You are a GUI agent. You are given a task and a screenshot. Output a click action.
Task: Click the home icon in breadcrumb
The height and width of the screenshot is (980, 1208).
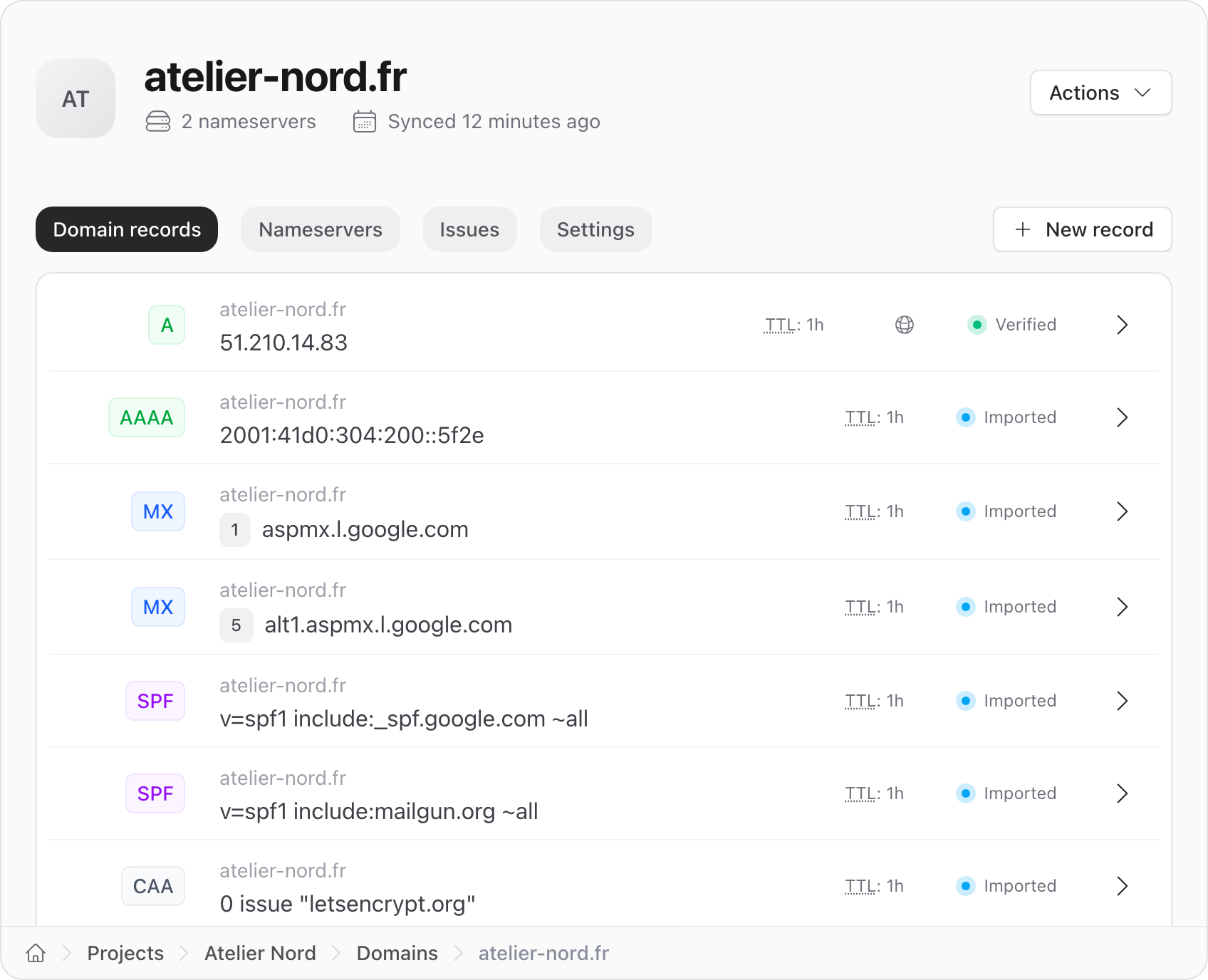36,953
